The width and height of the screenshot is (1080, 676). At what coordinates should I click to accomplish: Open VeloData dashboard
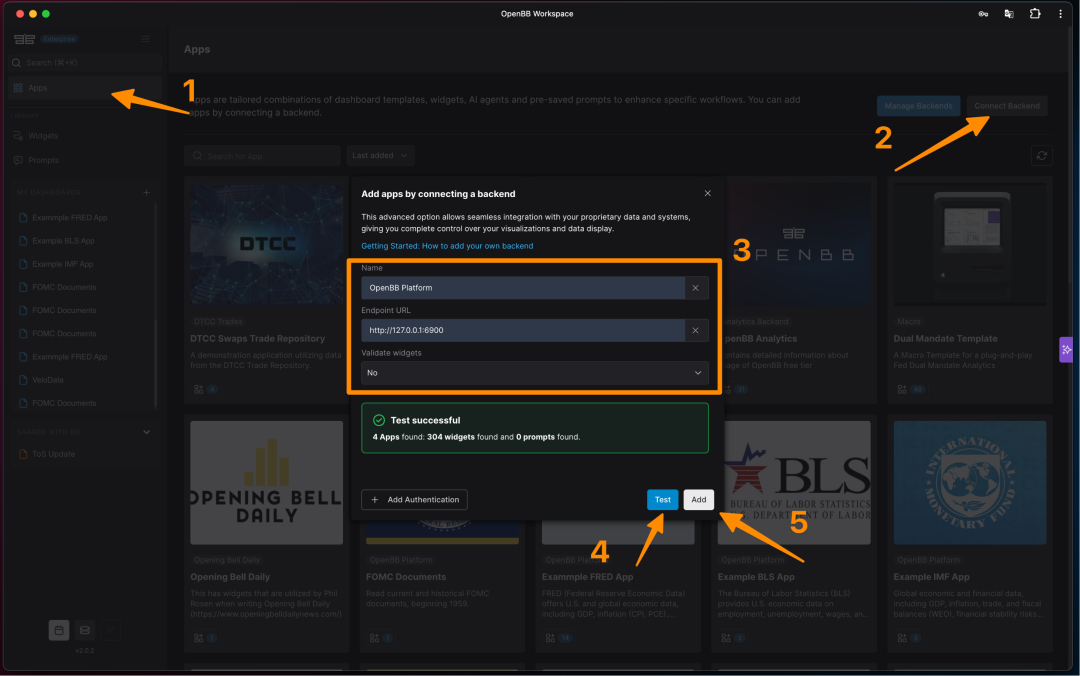tap(48, 380)
